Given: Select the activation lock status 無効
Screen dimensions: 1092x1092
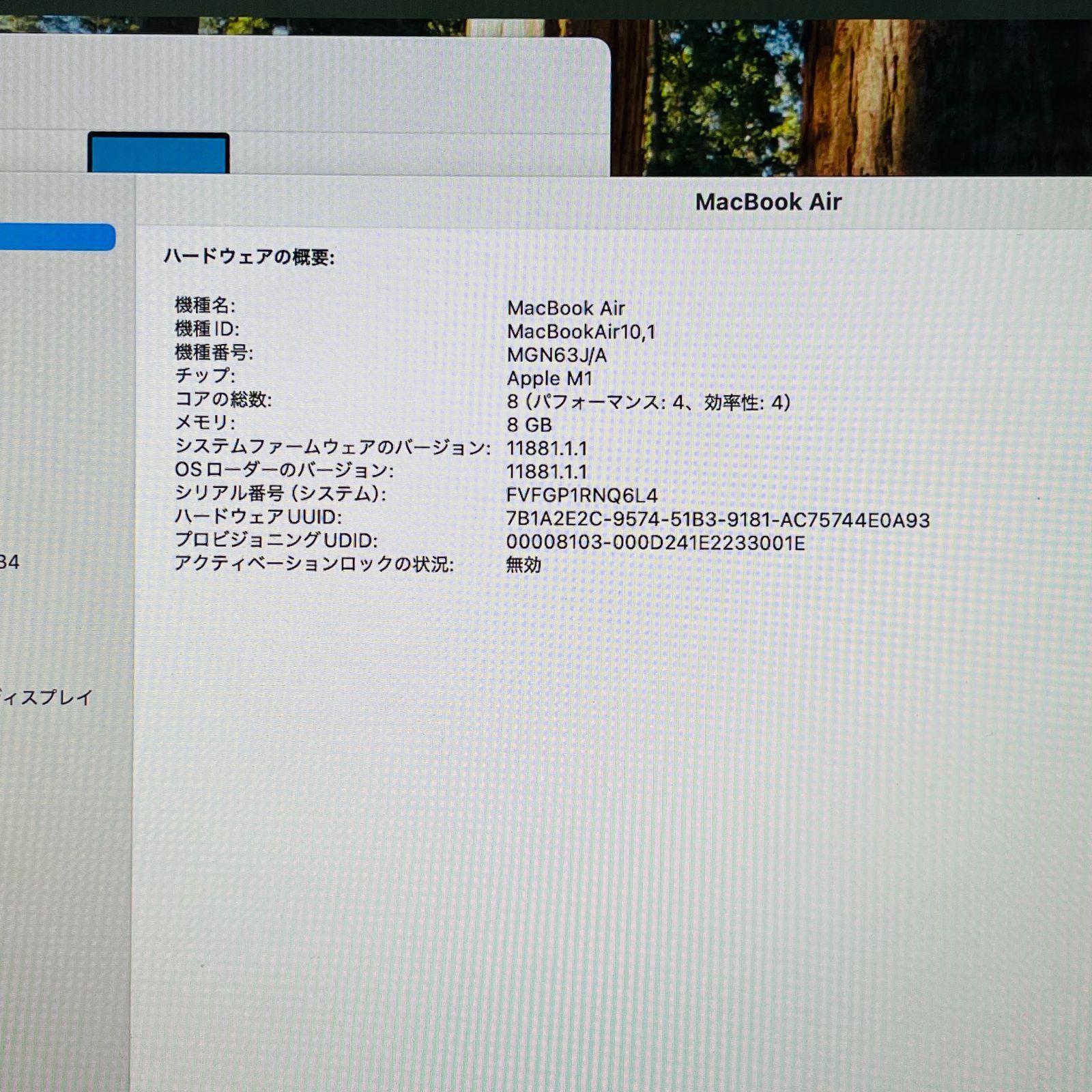Looking at the screenshot, I should (523, 565).
